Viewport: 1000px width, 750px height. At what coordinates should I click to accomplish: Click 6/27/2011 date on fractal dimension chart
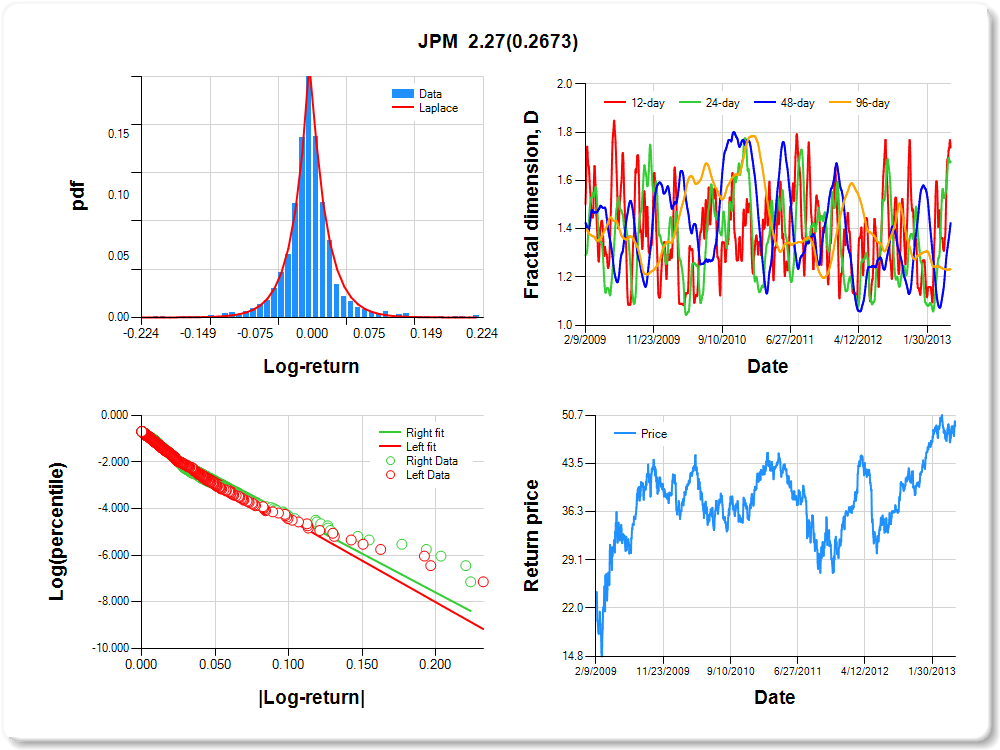coord(790,340)
